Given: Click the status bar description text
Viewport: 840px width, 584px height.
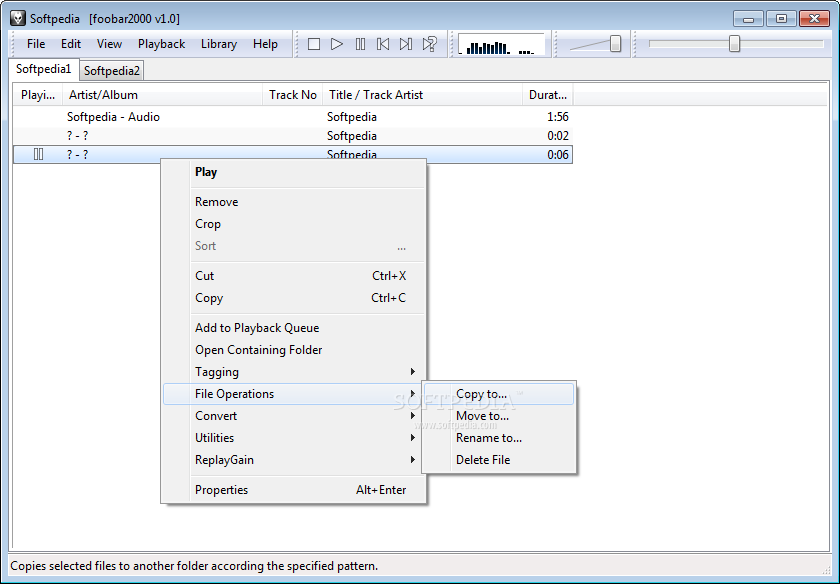Looking at the screenshot, I should pos(194,566).
